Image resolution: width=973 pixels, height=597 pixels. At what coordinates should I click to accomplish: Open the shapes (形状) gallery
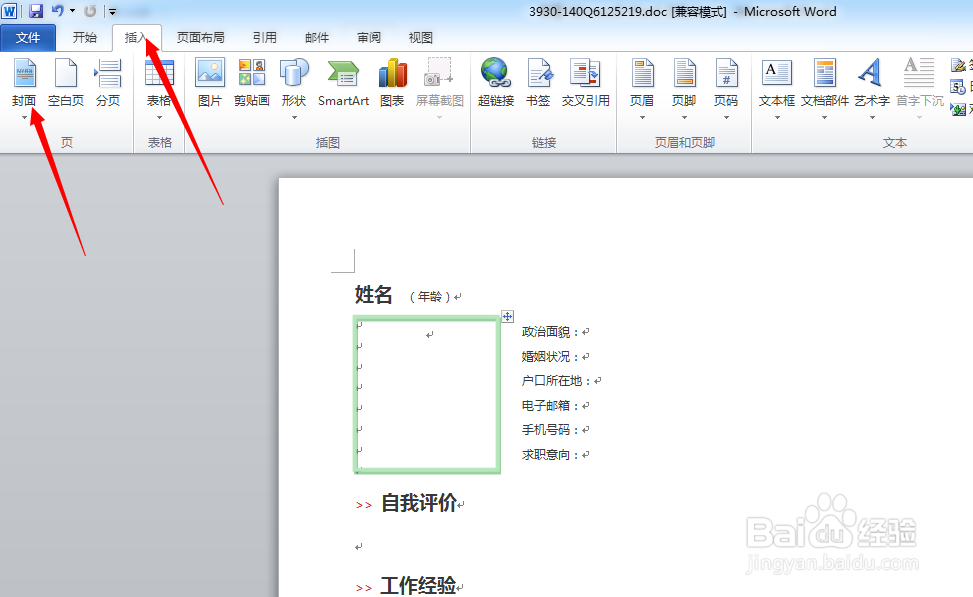click(x=294, y=83)
